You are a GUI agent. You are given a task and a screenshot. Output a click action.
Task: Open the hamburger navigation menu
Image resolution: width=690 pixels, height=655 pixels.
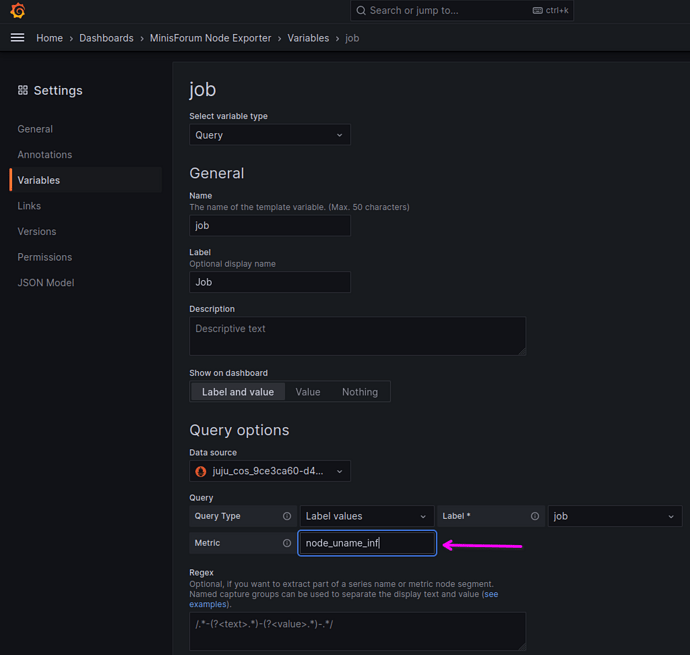point(18,38)
